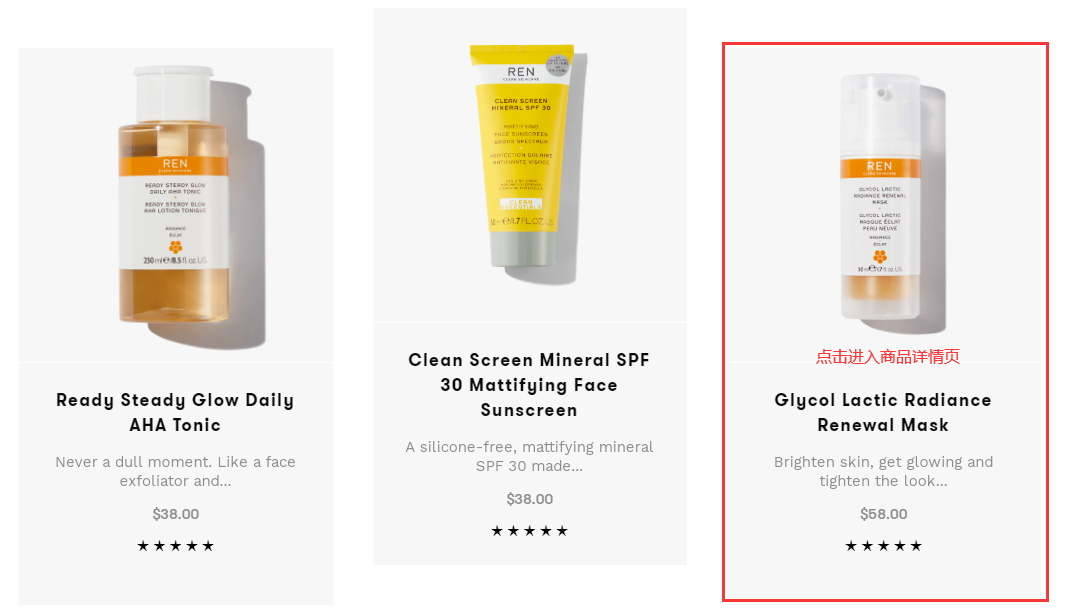Image resolution: width=1068 pixels, height=609 pixels.
Task: Click the white cap of the tonic bottle
Action: [x=174, y=94]
